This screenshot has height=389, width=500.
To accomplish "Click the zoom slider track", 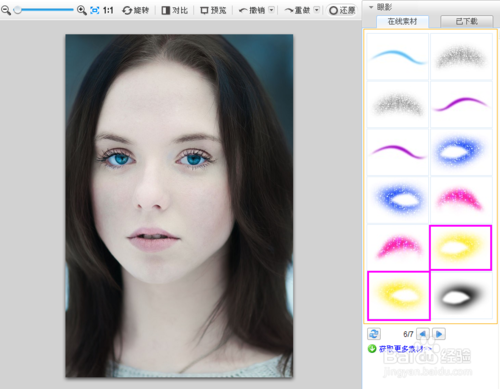I will tap(44, 10).
